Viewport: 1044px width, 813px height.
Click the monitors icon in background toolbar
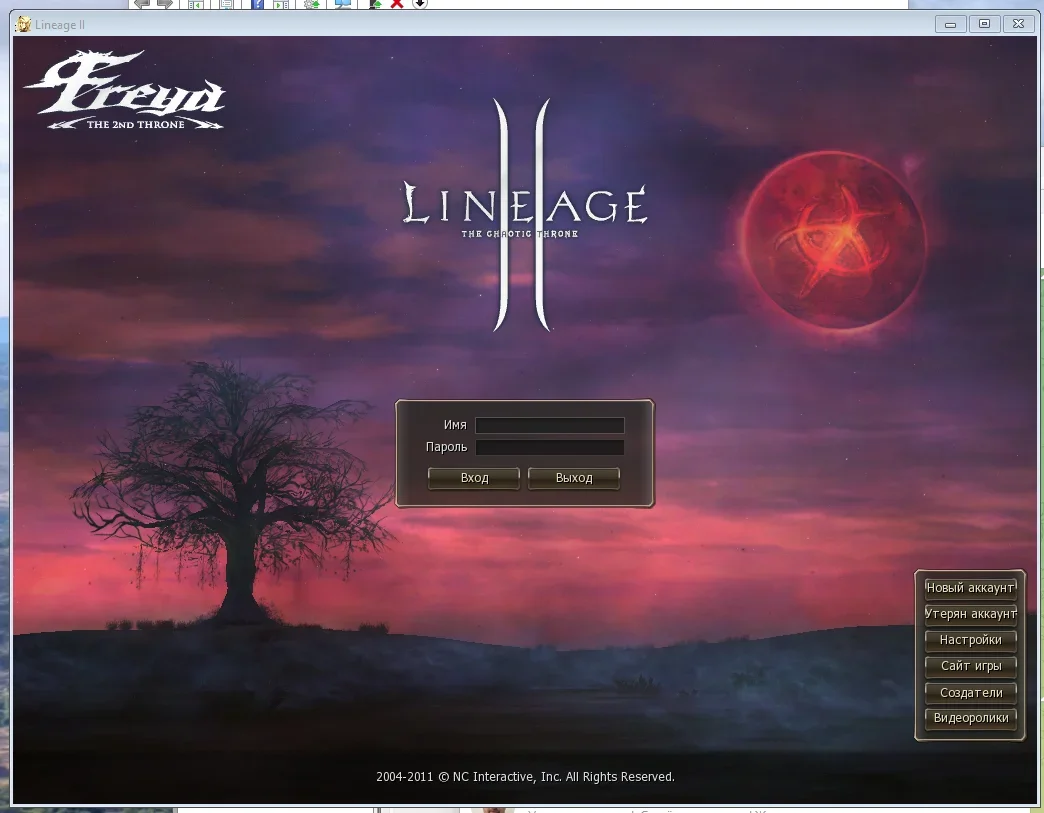click(x=342, y=3)
